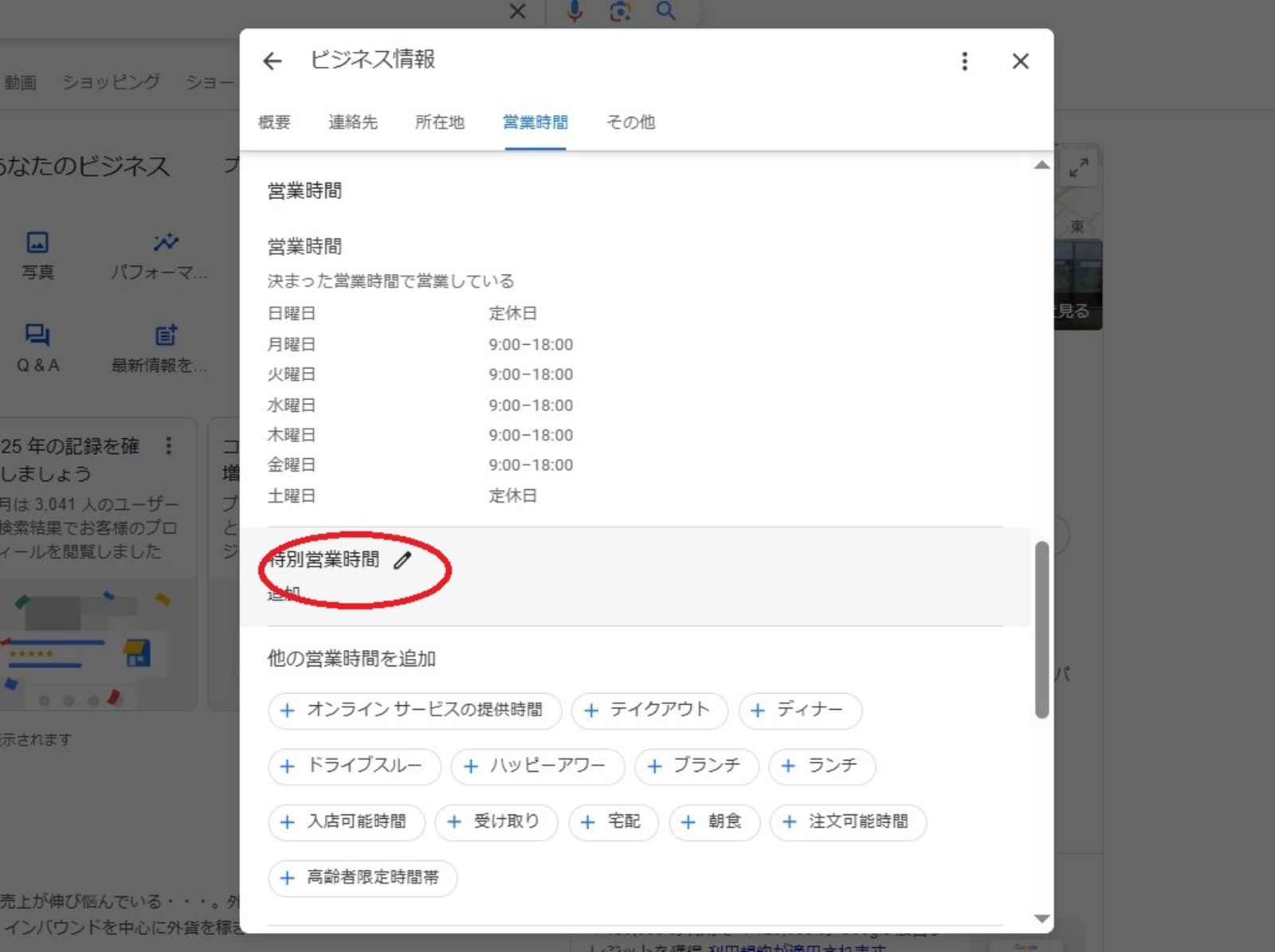
Task: Click the back arrow in ビジネス情報 dialog
Action: pyautogui.click(x=273, y=61)
